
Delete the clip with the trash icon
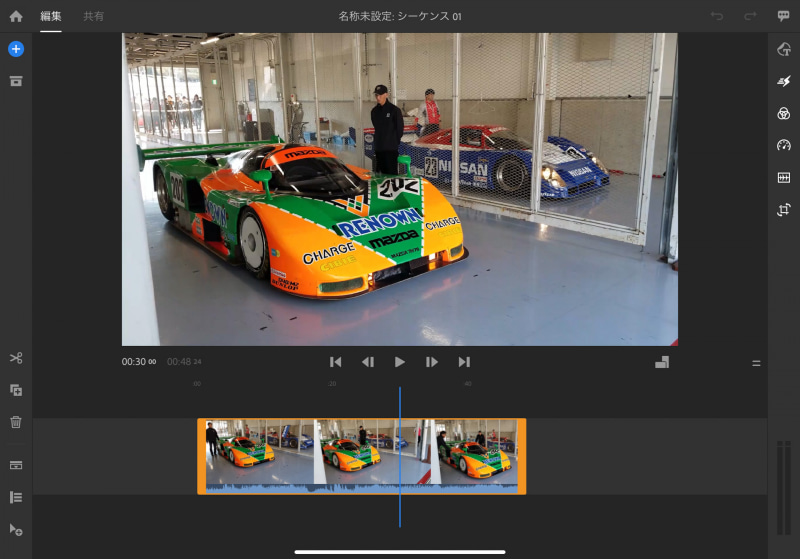[x=16, y=422]
